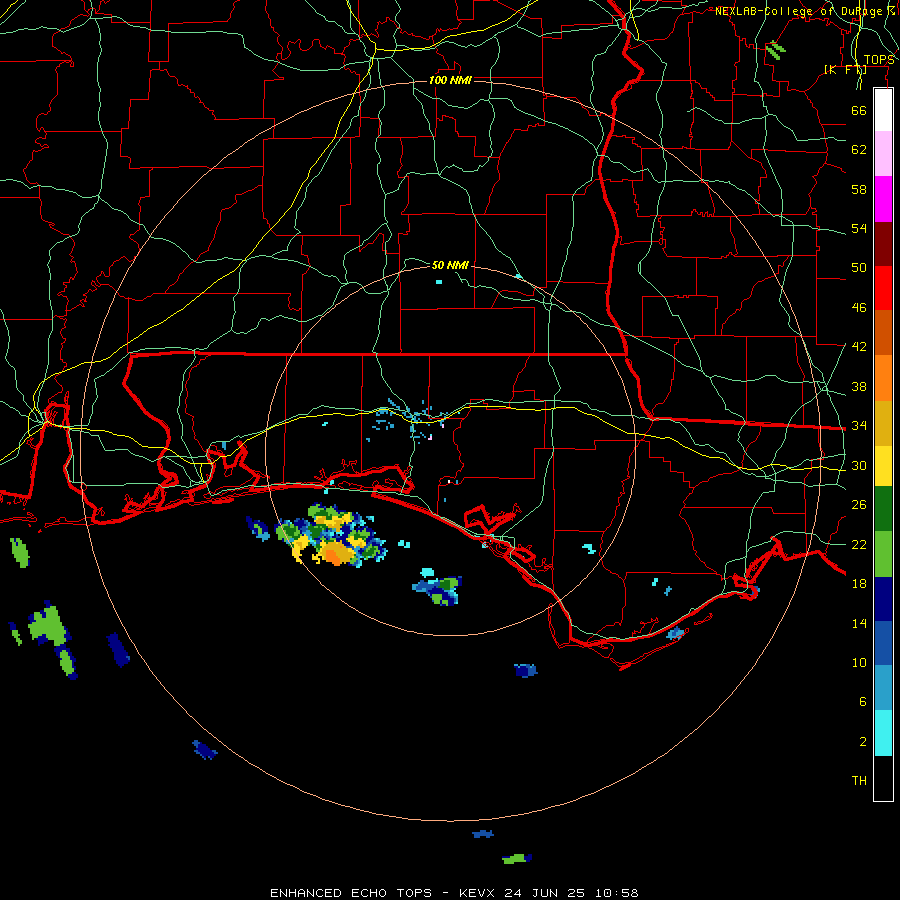Click legend value "14"
Screen dimensions: 900x900
click(859, 623)
